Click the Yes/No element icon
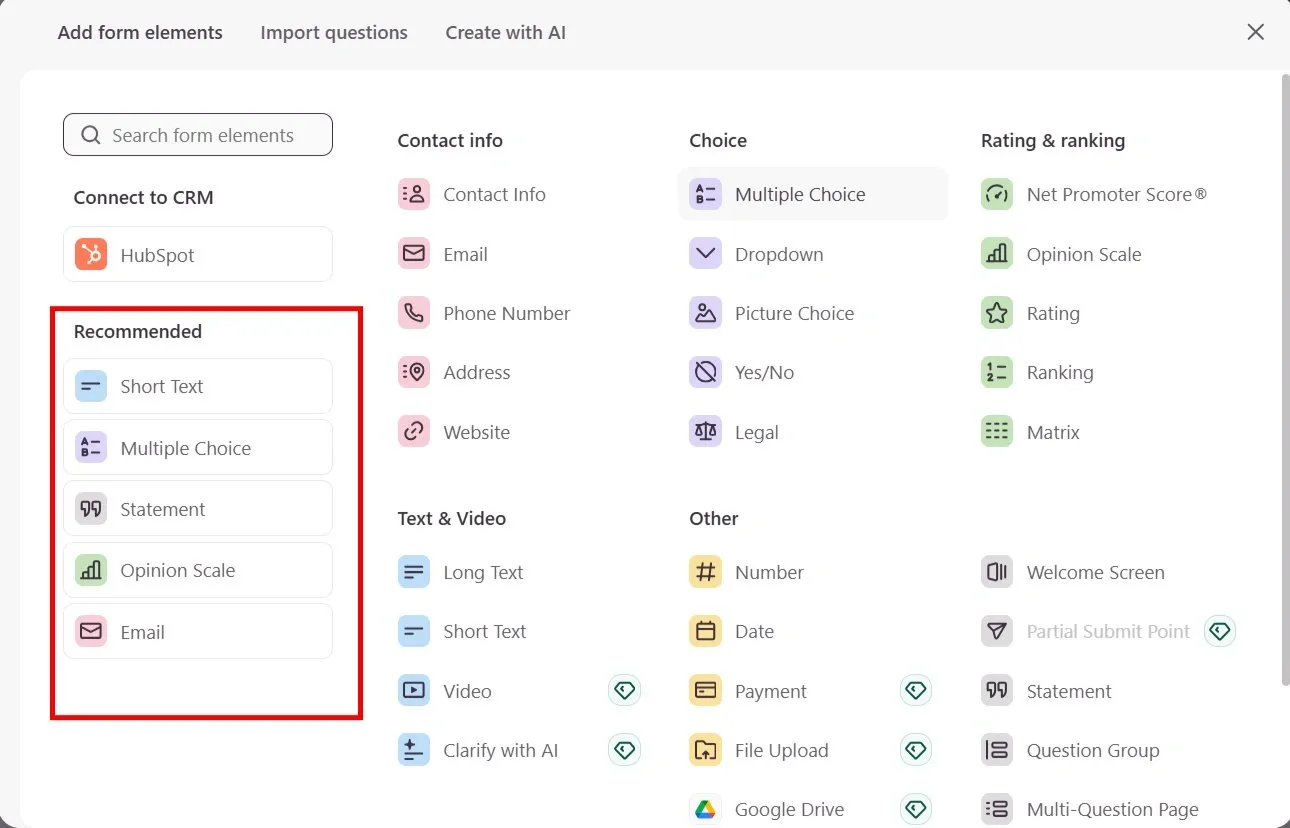The width and height of the screenshot is (1290, 828). click(x=705, y=372)
